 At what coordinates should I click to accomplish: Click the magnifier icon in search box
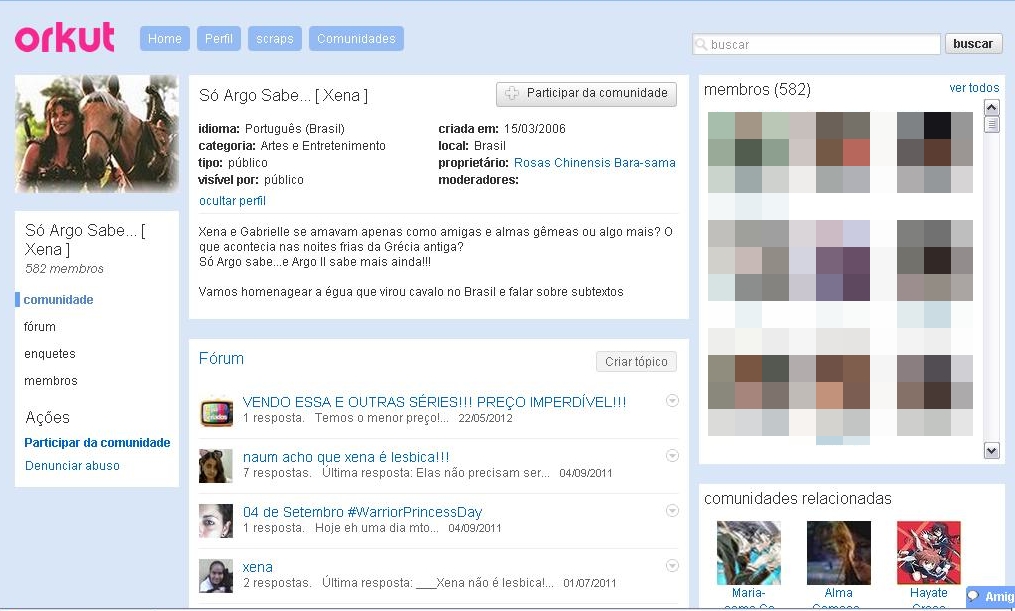(700, 45)
